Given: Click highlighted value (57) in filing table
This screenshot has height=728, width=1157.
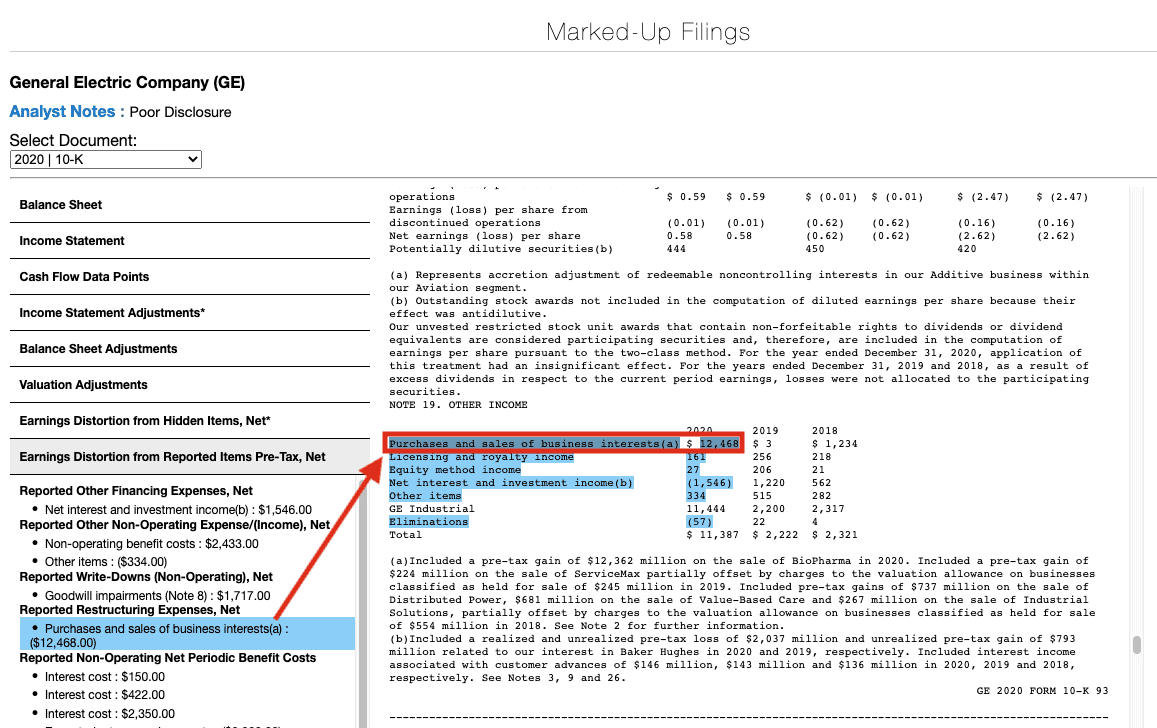Looking at the screenshot, I should 699,522.
